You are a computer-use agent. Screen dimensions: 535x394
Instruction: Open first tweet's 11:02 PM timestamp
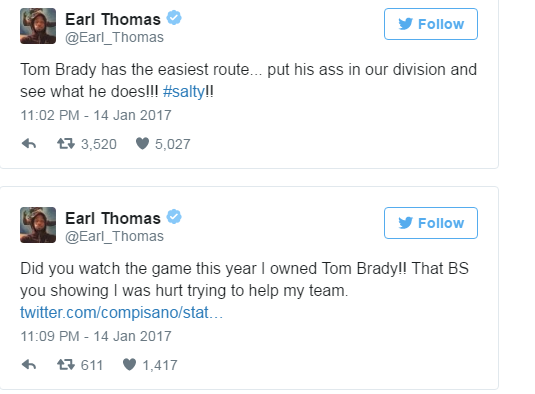coord(96,115)
